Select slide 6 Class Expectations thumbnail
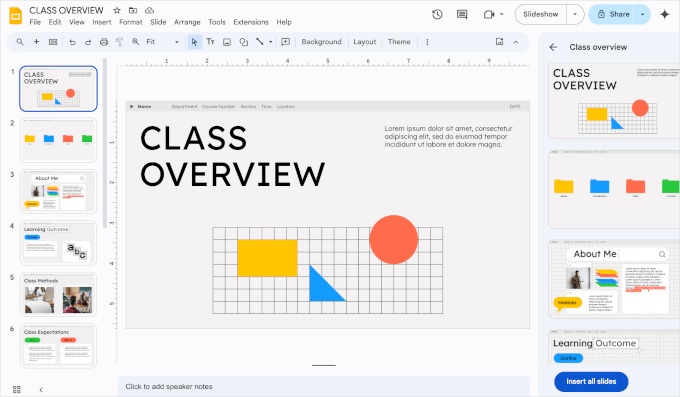 pyautogui.click(x=59, y=346)
